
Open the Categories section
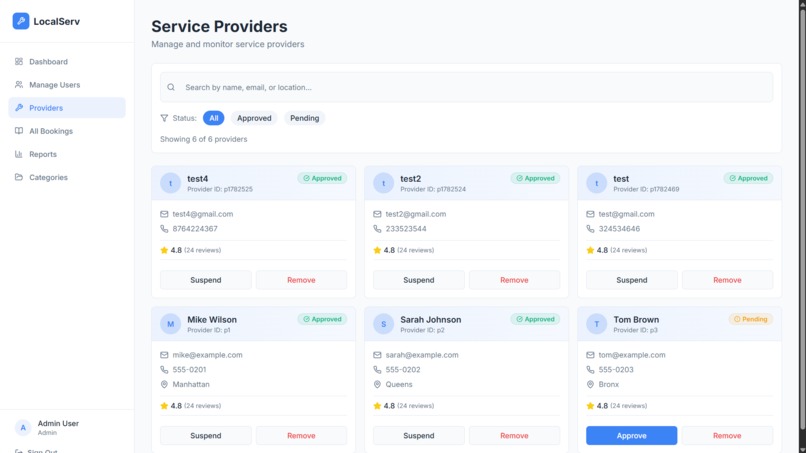67,177
